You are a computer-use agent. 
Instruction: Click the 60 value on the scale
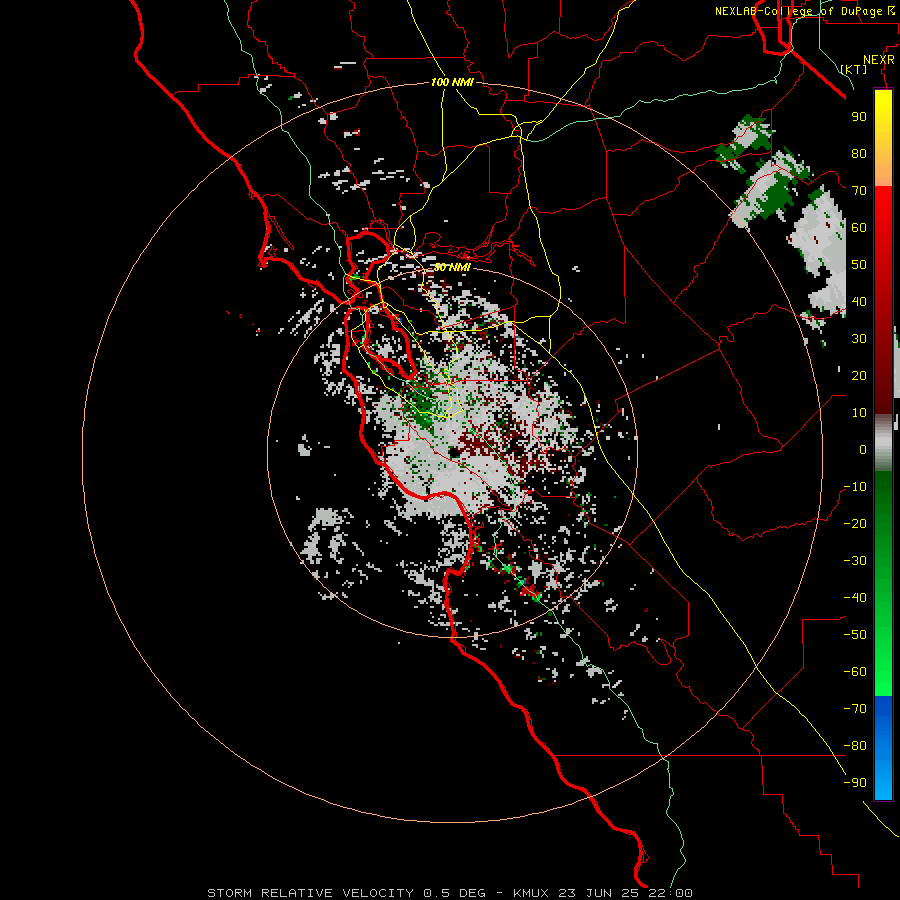(859, 227)
